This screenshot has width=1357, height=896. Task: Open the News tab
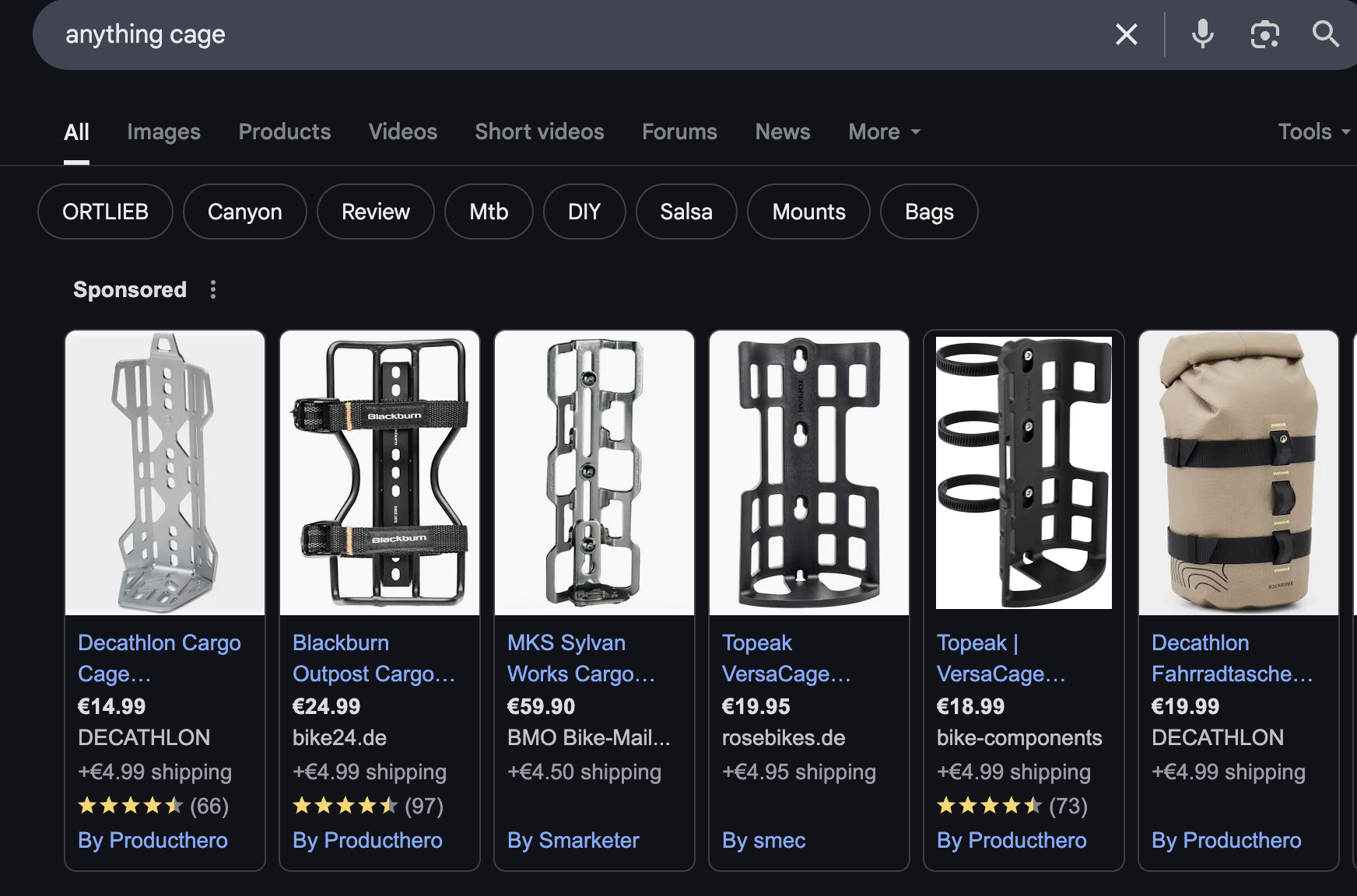[783, 131]
